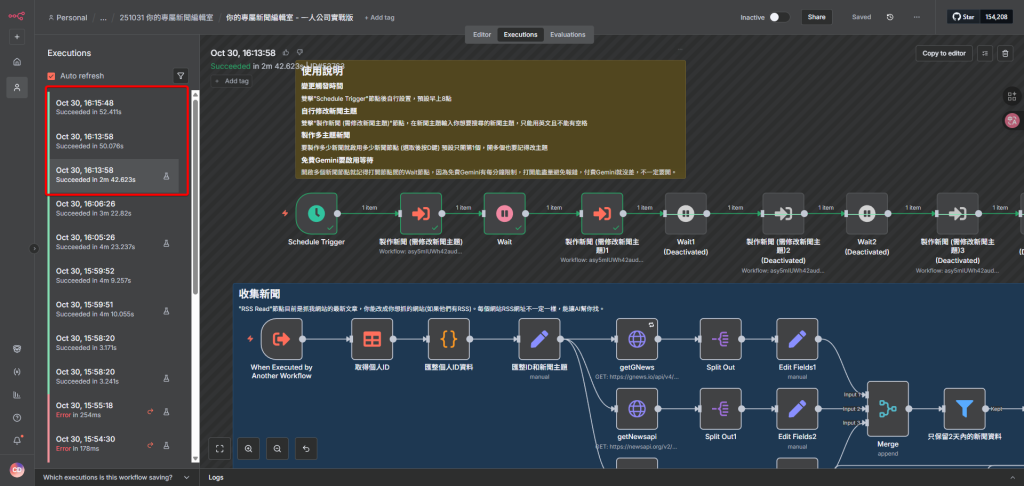1024x486 pixels.
Task: Retry the 15:54:30 failed execution icon
Action: pos(150,445)
